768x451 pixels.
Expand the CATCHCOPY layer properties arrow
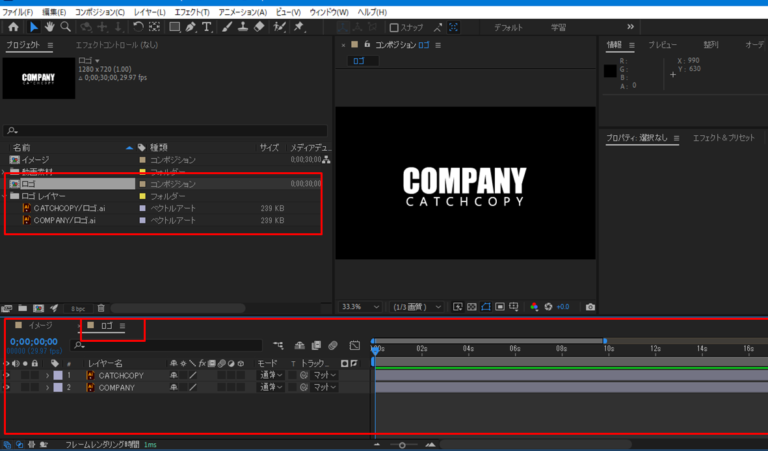pyautogui.click(x=46, y=375)
